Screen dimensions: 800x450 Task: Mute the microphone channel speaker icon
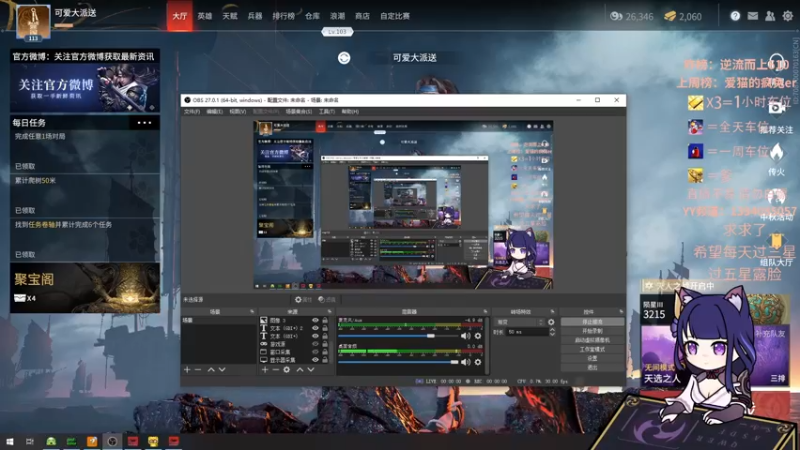point(465,336)
